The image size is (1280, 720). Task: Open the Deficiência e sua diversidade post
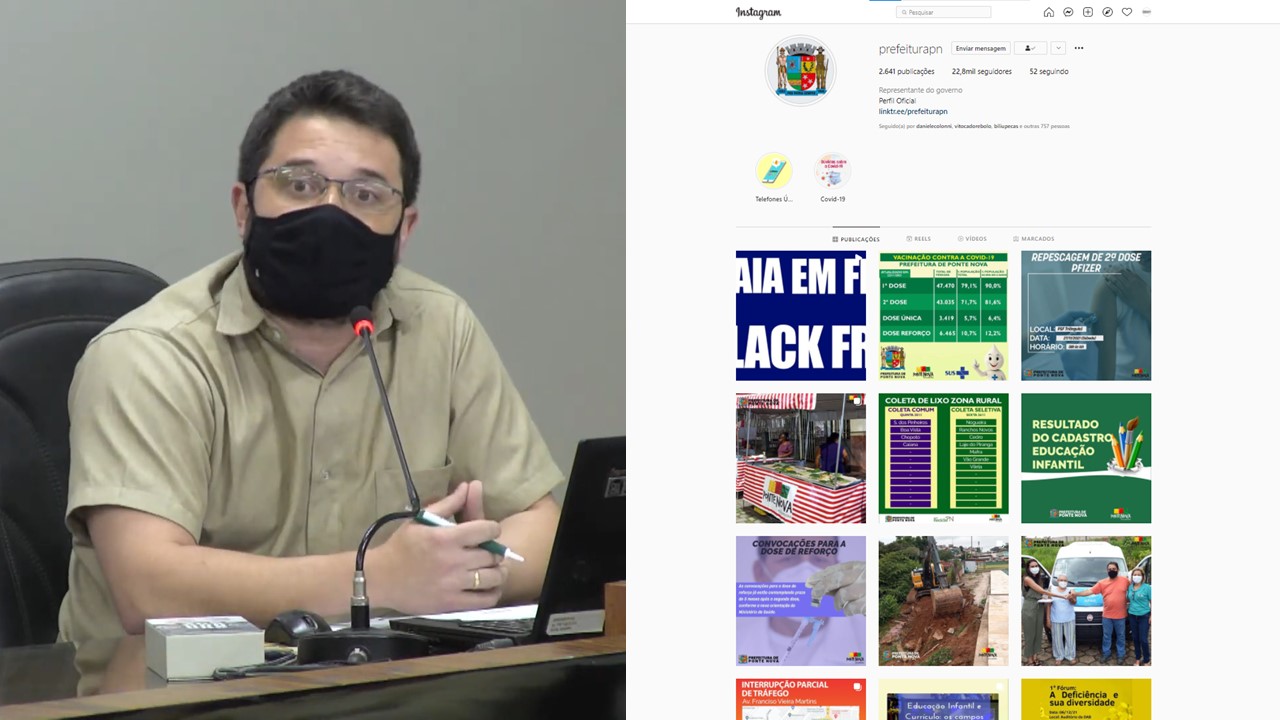click(1086, 699)
